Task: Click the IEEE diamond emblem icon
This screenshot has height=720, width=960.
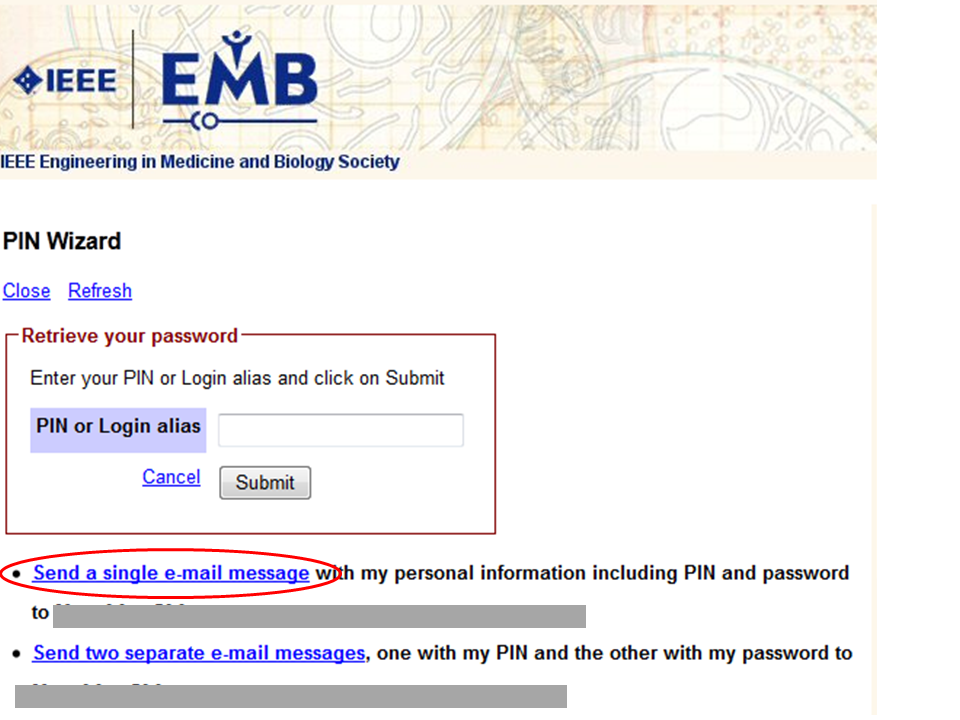Action: pyautogui.click(x=28, y=80)
